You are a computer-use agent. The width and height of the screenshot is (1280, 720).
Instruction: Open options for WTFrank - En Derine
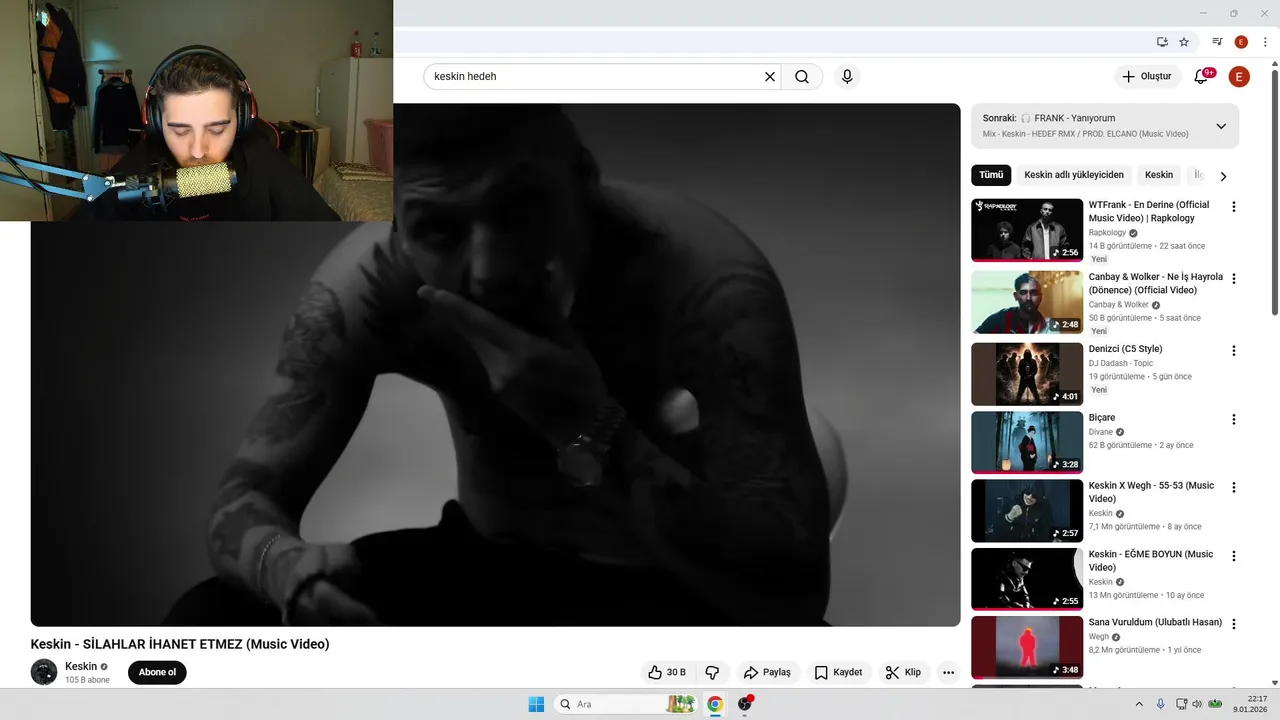click(1233, 207)
